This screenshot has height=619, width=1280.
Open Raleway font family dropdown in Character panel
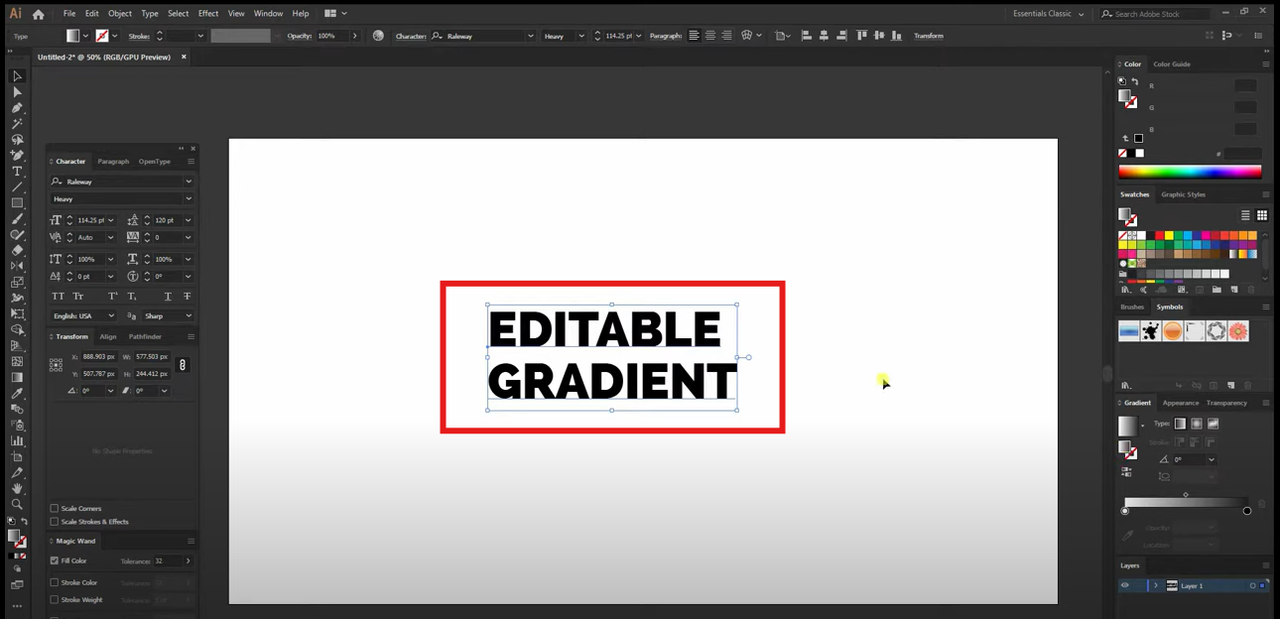coord(188,182)
